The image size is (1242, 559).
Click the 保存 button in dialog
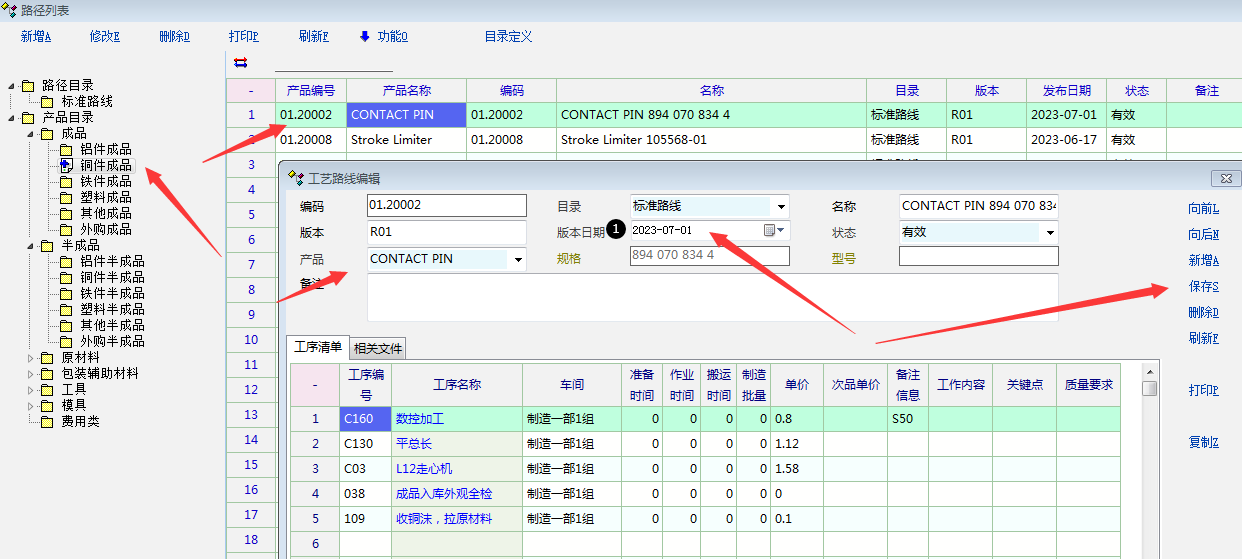pyautogui.click(x=1203, y=286)
